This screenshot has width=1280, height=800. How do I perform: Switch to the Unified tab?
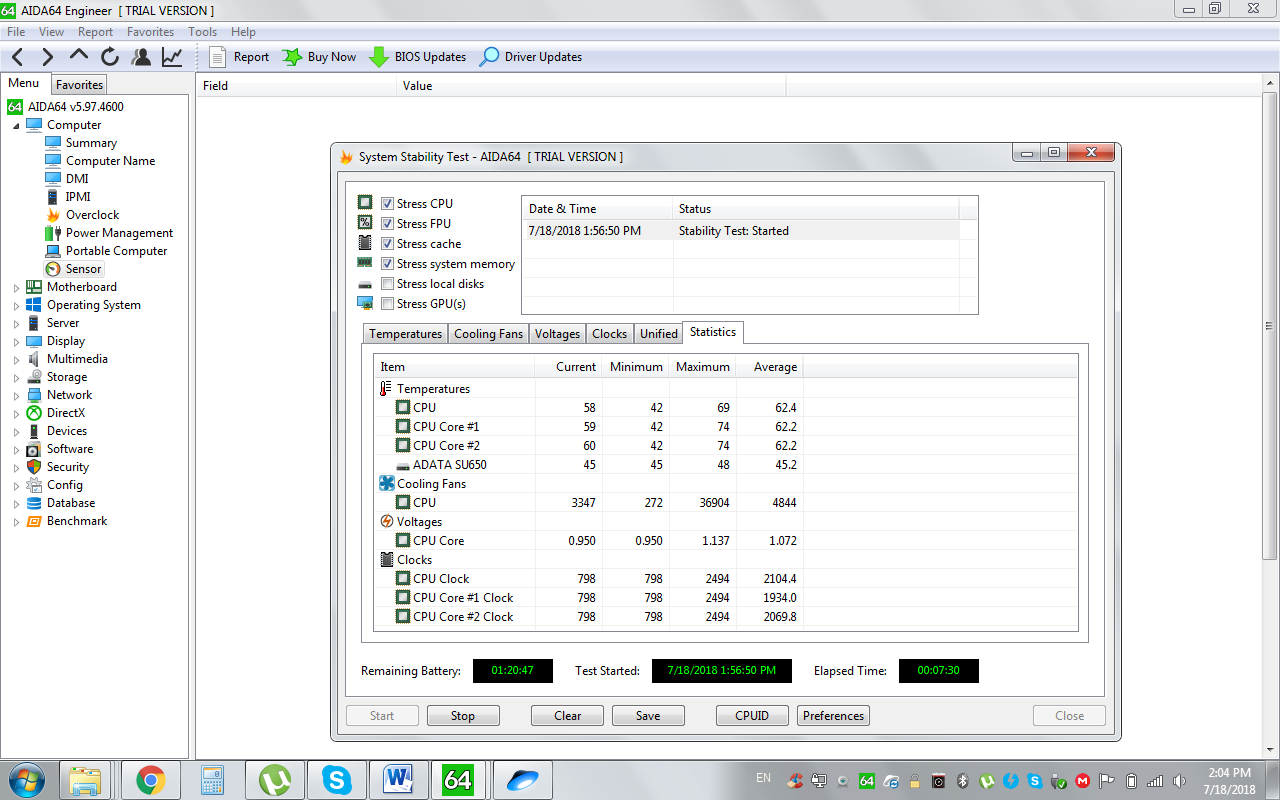pos(658,334)
